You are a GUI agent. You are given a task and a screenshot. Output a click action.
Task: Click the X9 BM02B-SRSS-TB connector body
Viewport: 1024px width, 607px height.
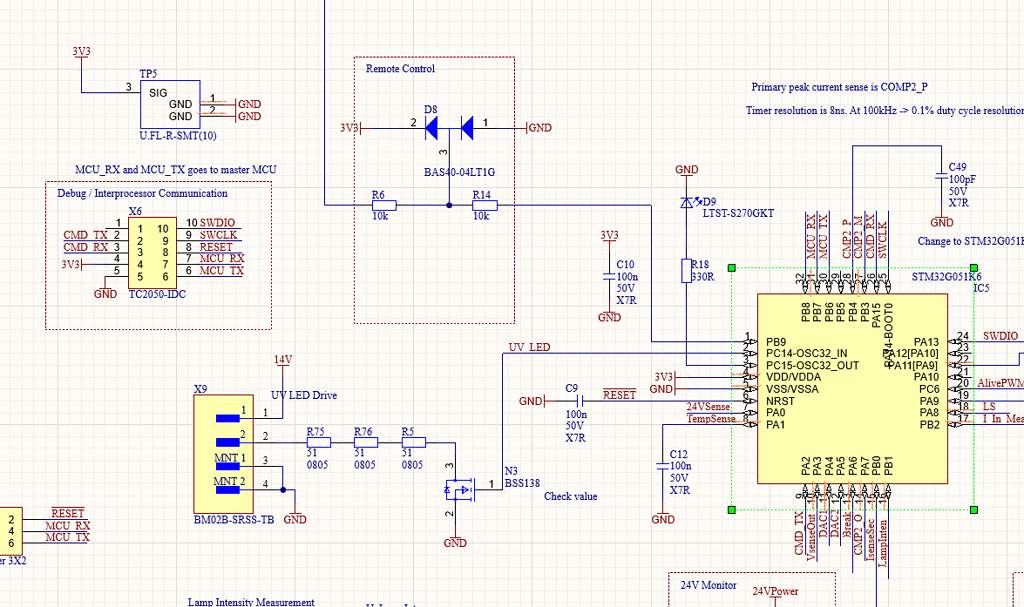tap(223, 454)
